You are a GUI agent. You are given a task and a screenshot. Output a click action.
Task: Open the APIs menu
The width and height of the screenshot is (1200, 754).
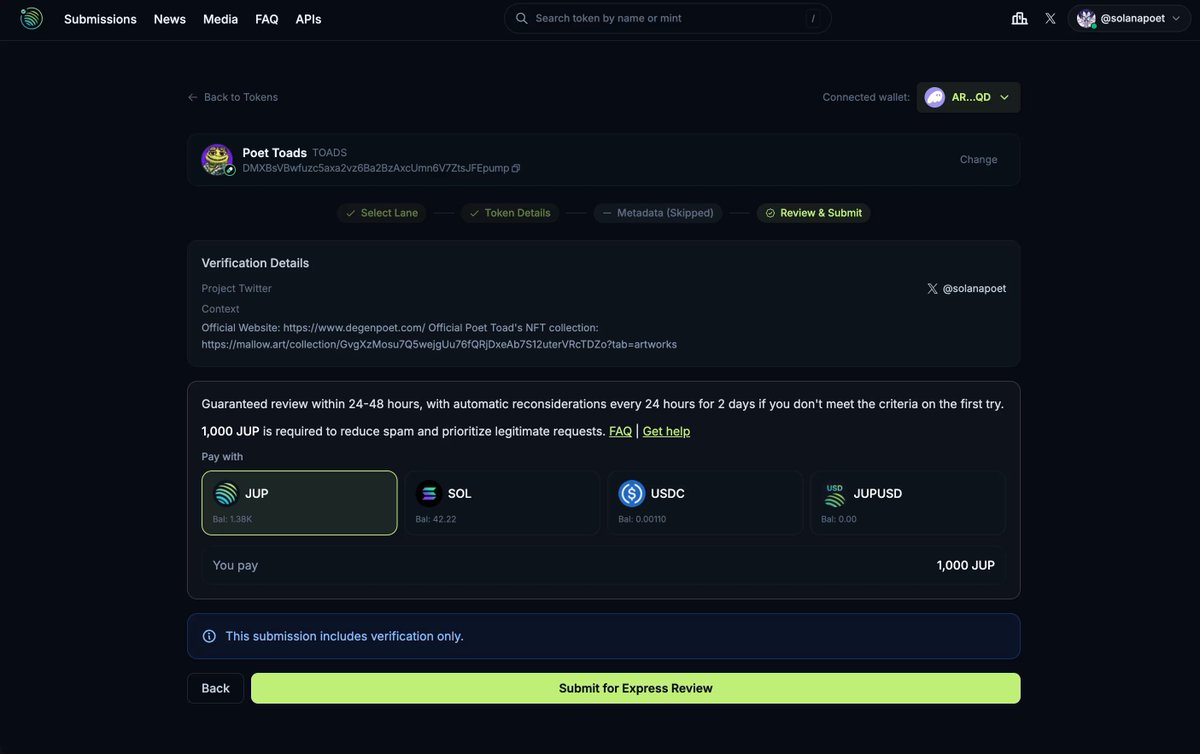coord(308,19)
